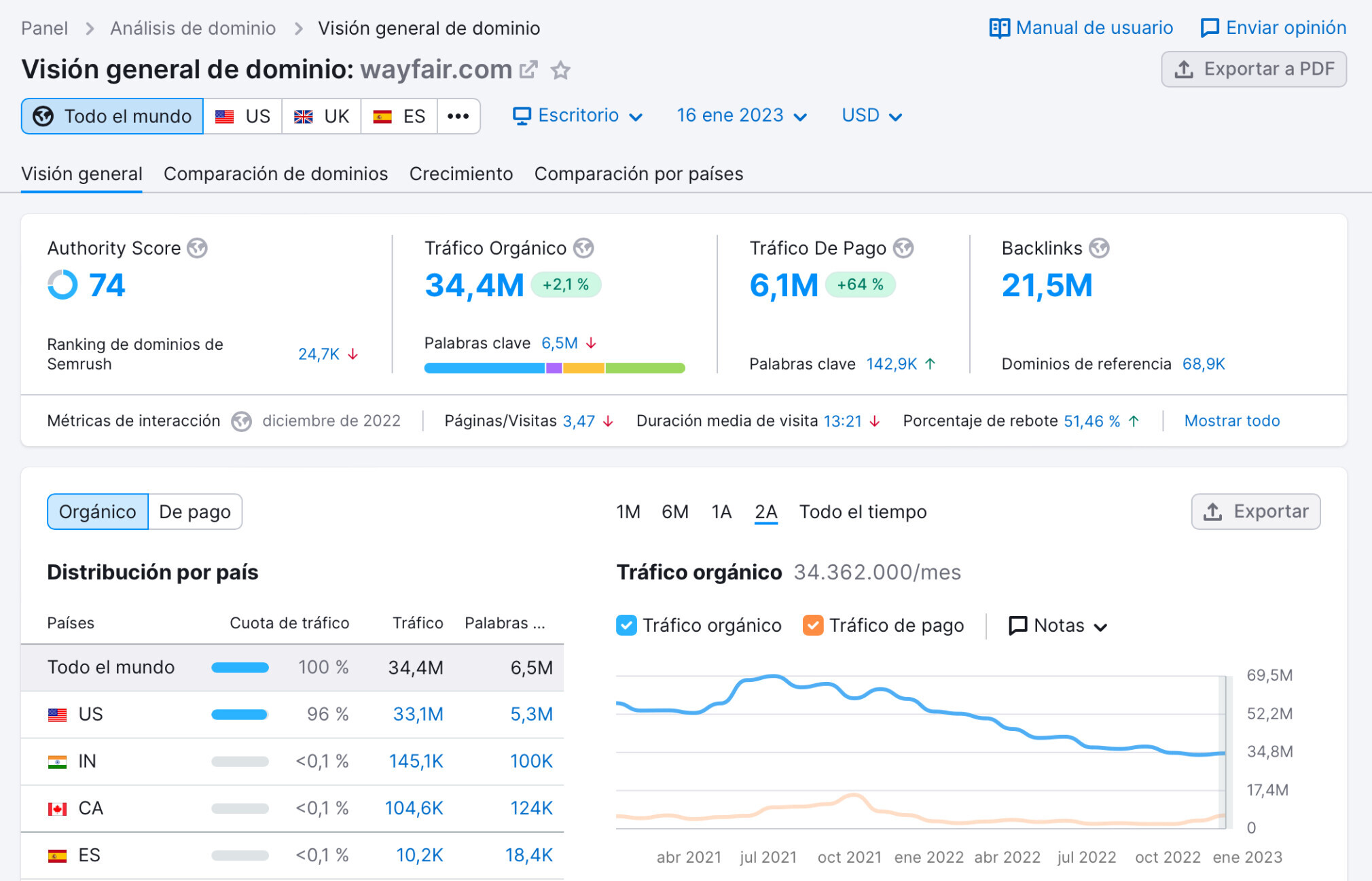Star wayfair.com as favorite
1372x881 pixels.
[x=560, y=70]
